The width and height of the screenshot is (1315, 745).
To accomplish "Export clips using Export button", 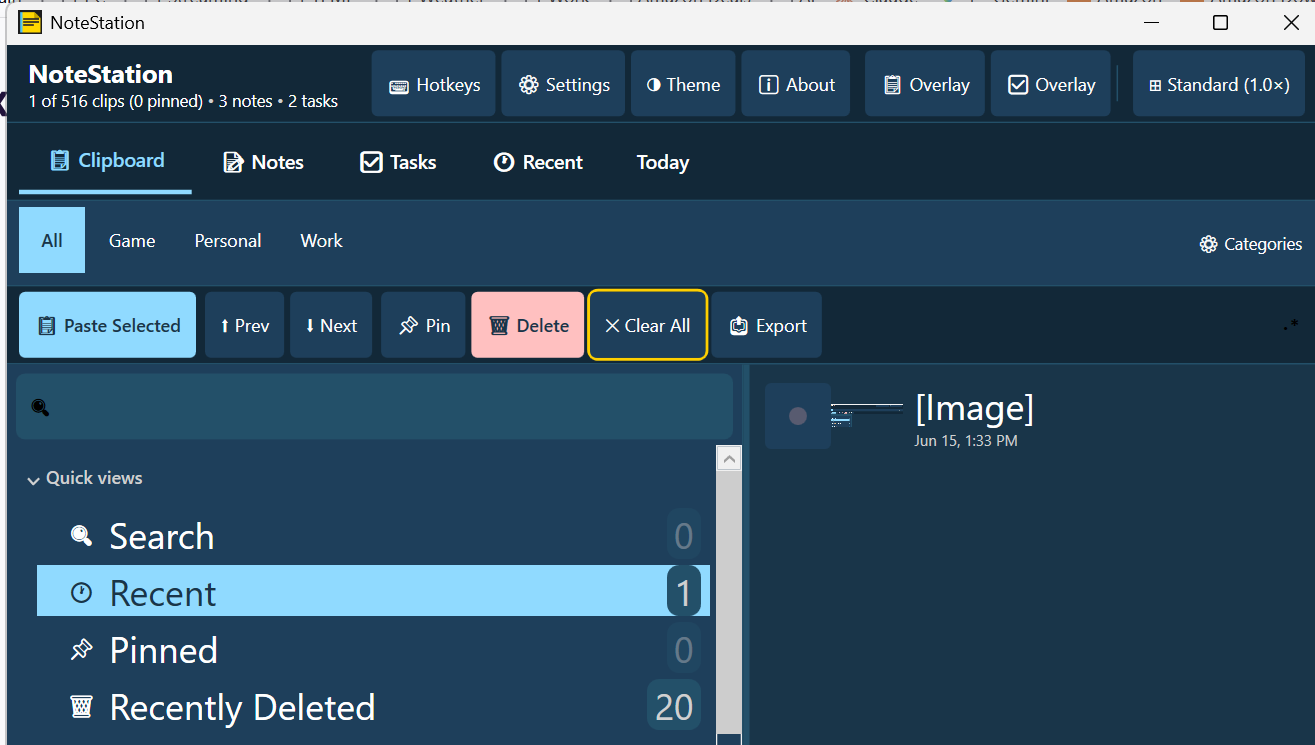I will [x=767, y=325].
